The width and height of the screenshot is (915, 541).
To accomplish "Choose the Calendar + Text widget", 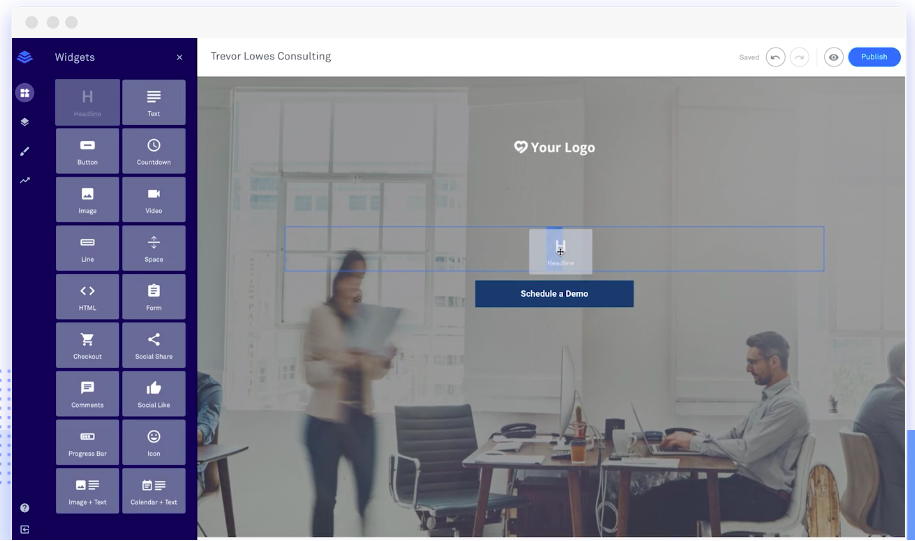I will pos(154,491).
